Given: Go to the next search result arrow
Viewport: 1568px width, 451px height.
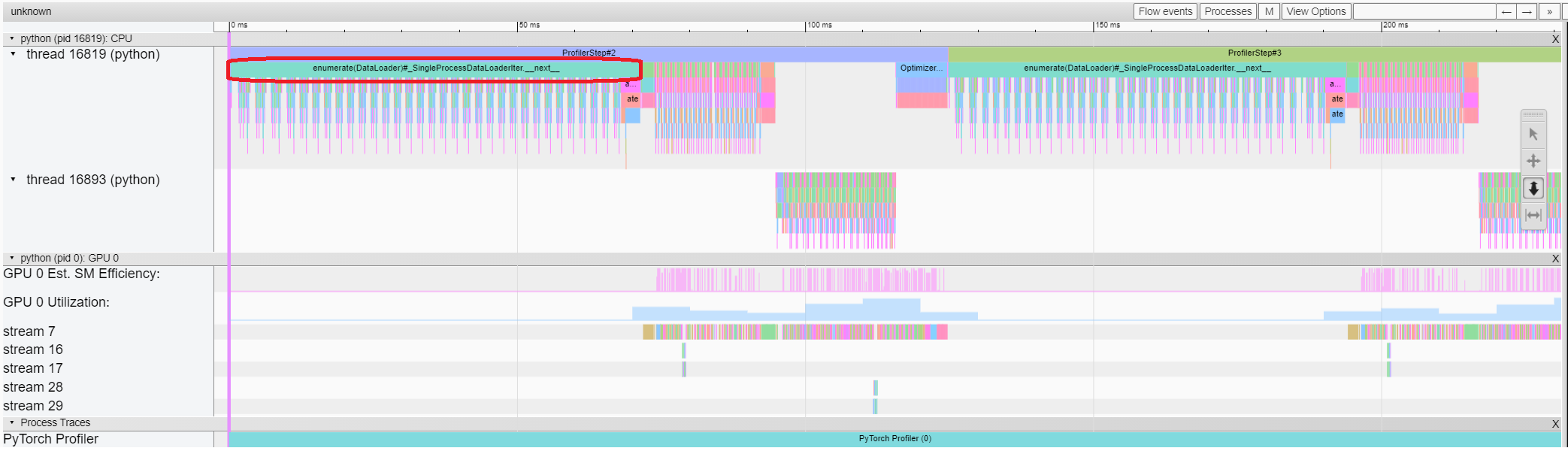Looking at the screenshot, I should click(1527, 11).
